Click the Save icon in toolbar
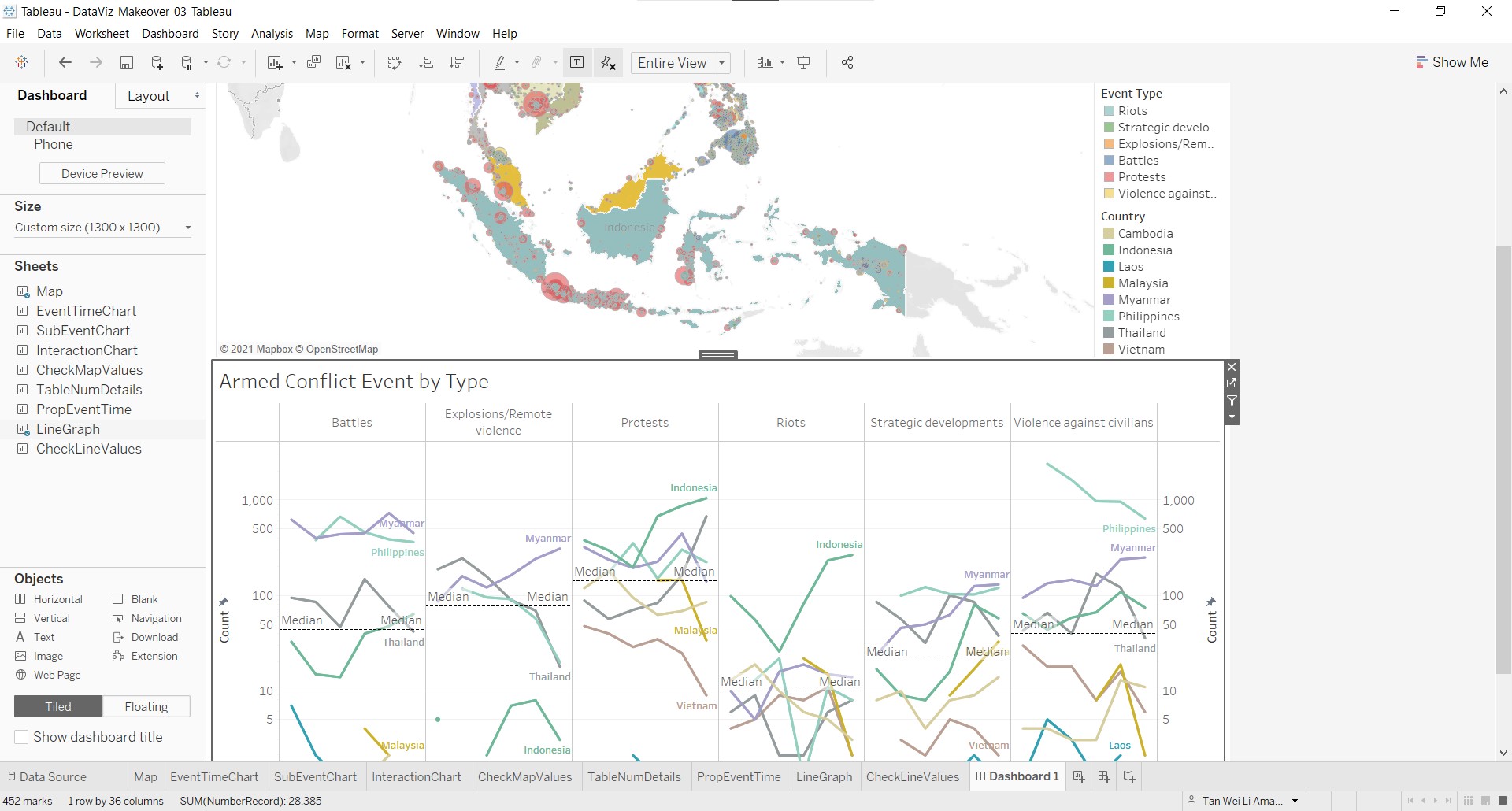 (x=126, y=63)
